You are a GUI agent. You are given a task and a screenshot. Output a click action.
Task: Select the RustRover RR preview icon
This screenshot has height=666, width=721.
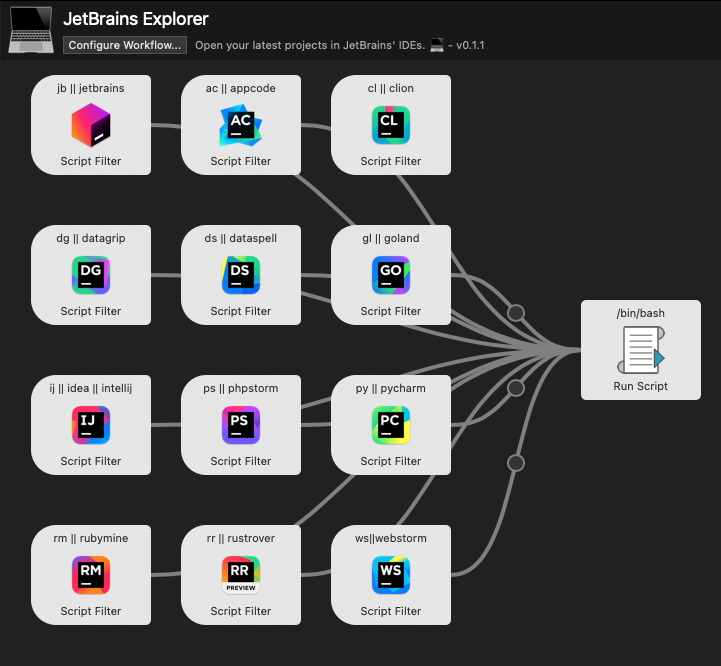(x=240, y=575)
